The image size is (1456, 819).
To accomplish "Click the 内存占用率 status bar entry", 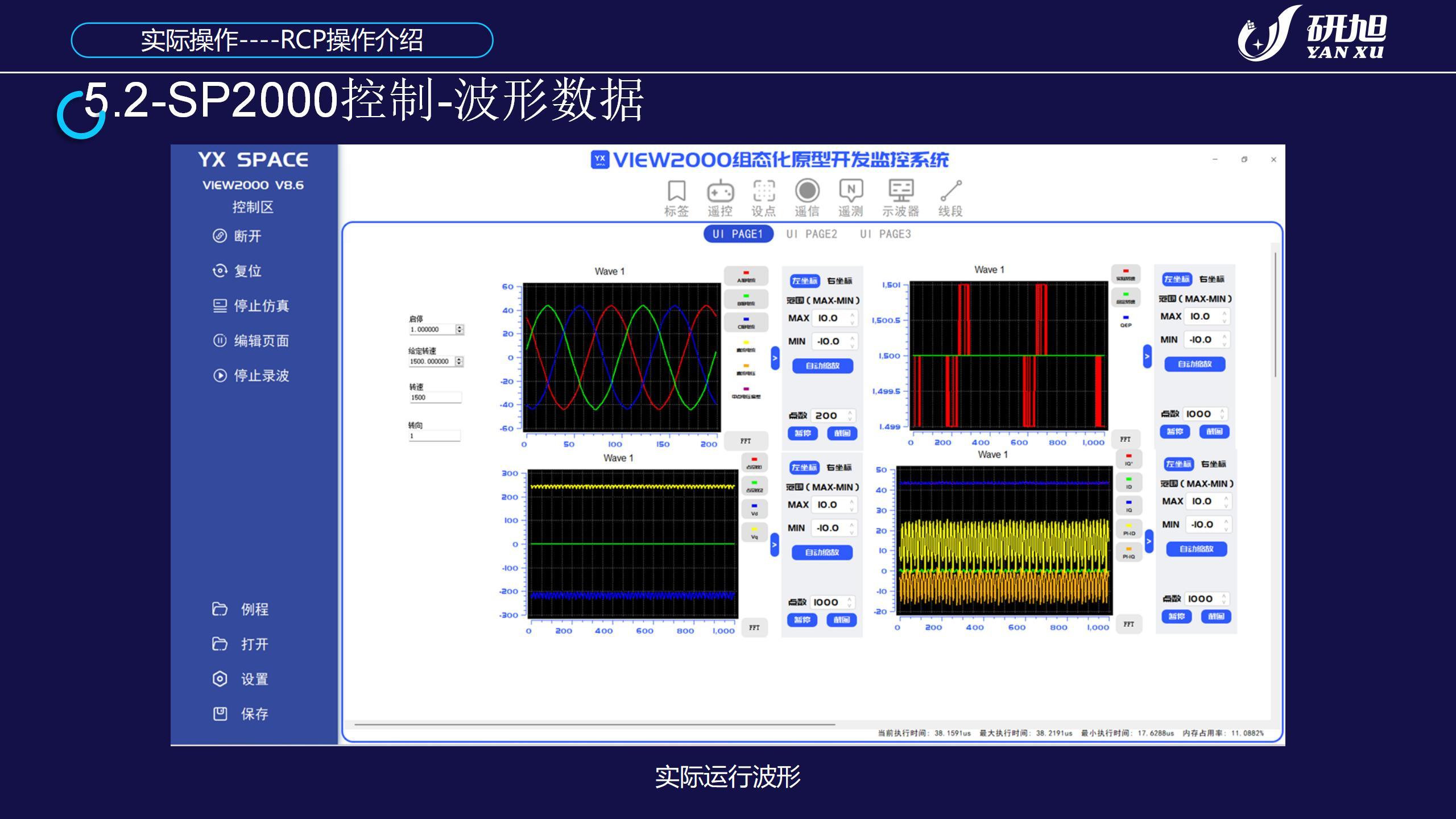I will pos(1223,733).
